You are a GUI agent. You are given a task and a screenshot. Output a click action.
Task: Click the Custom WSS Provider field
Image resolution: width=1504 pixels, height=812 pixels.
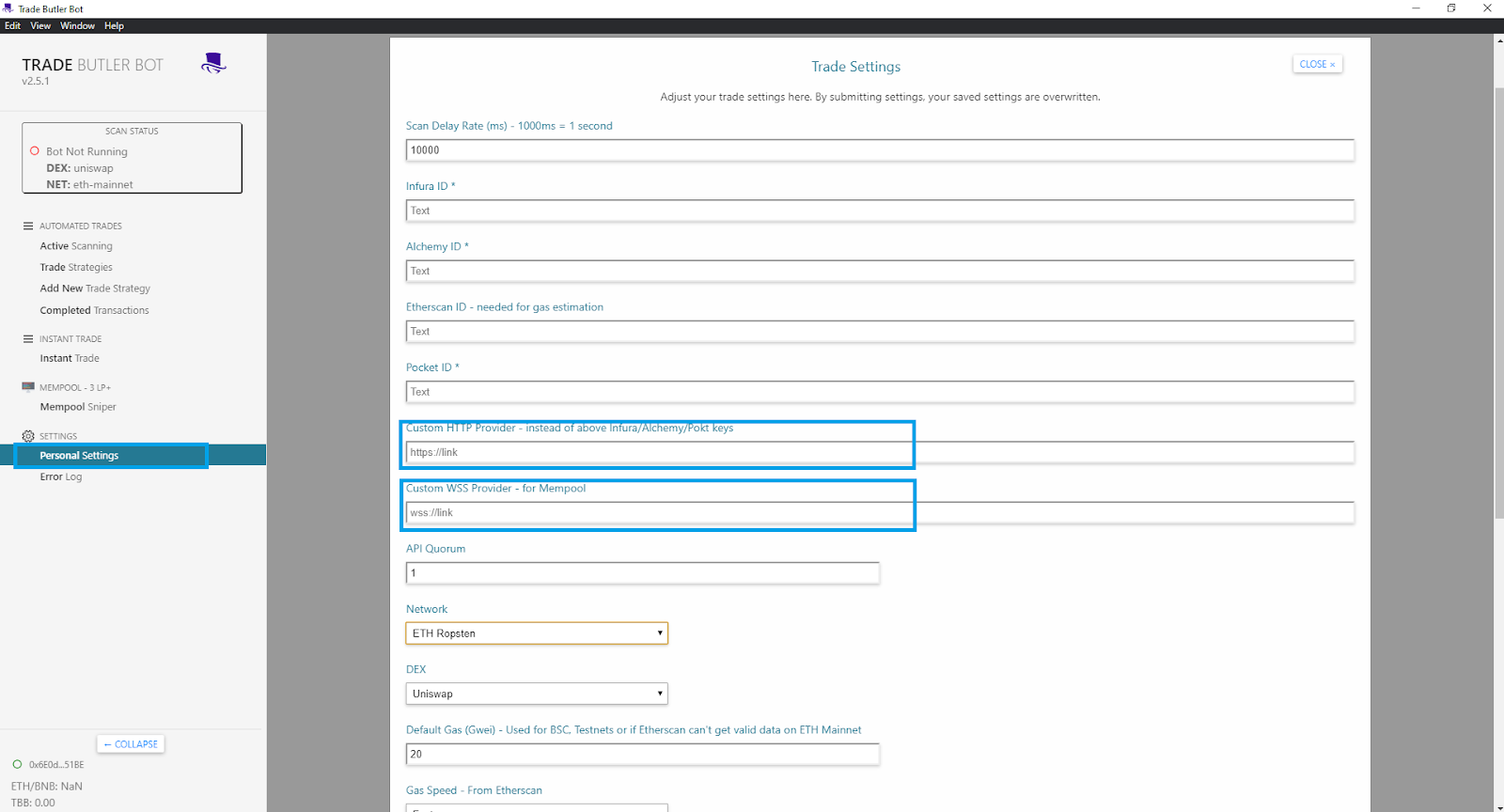880,512
